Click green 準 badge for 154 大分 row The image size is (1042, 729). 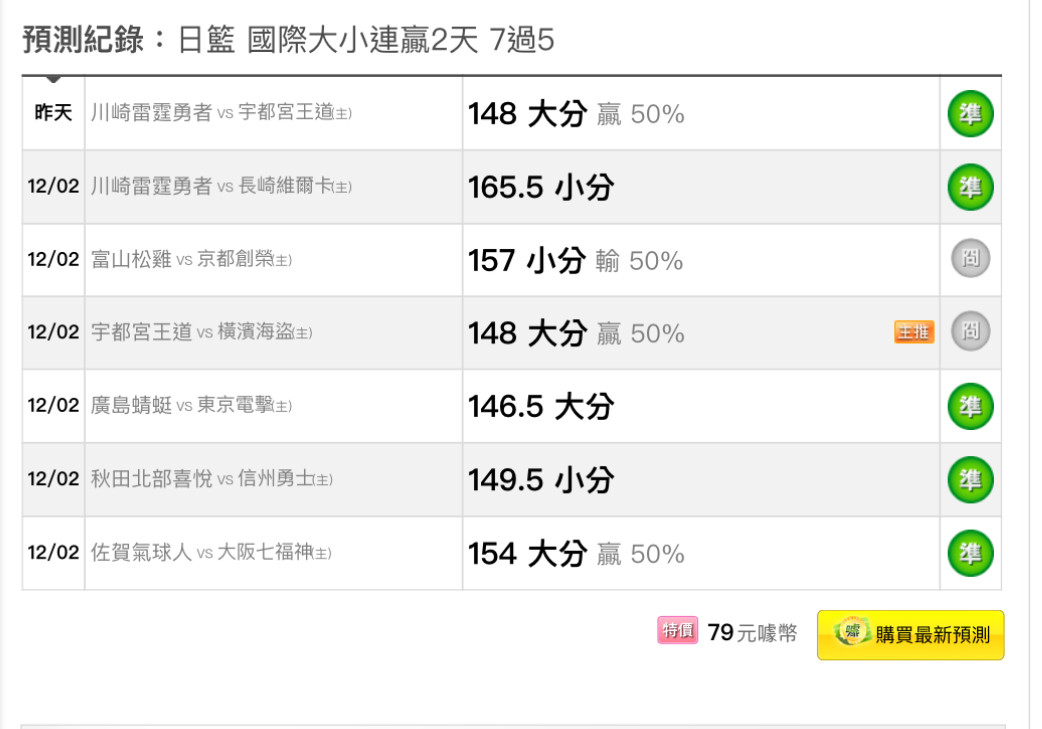point(970,553)
